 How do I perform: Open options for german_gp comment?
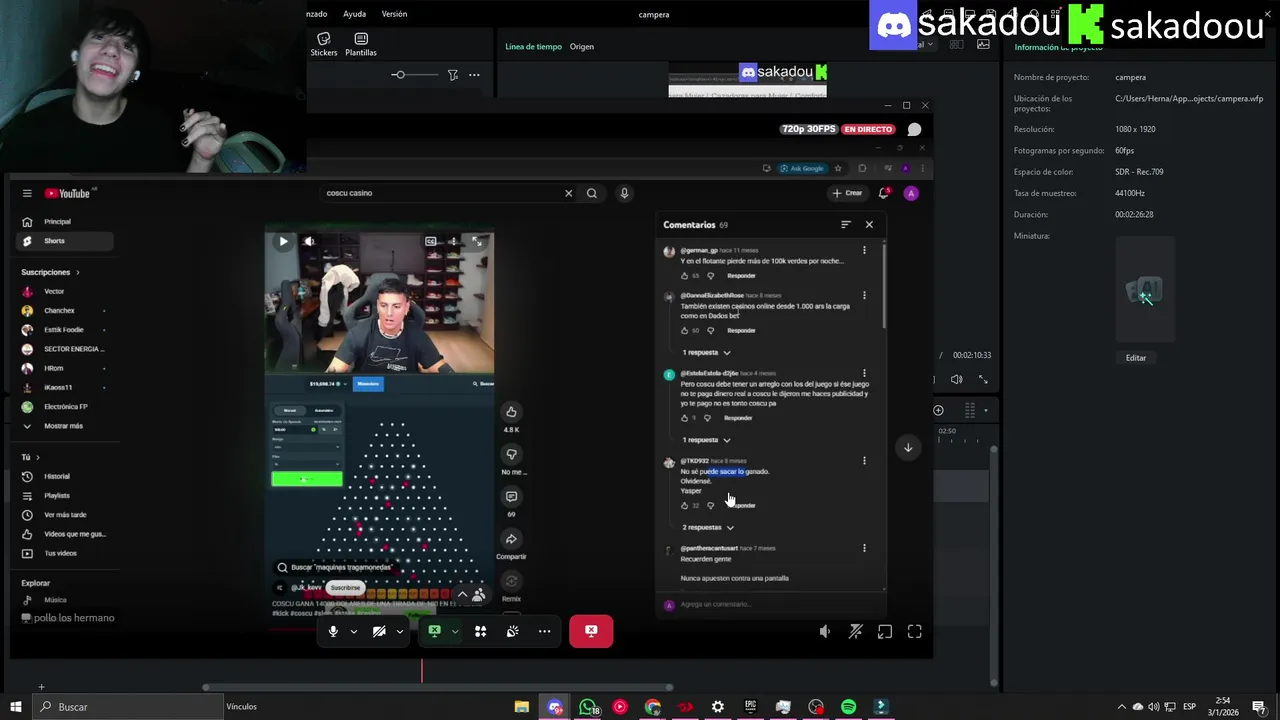point(864,250)
